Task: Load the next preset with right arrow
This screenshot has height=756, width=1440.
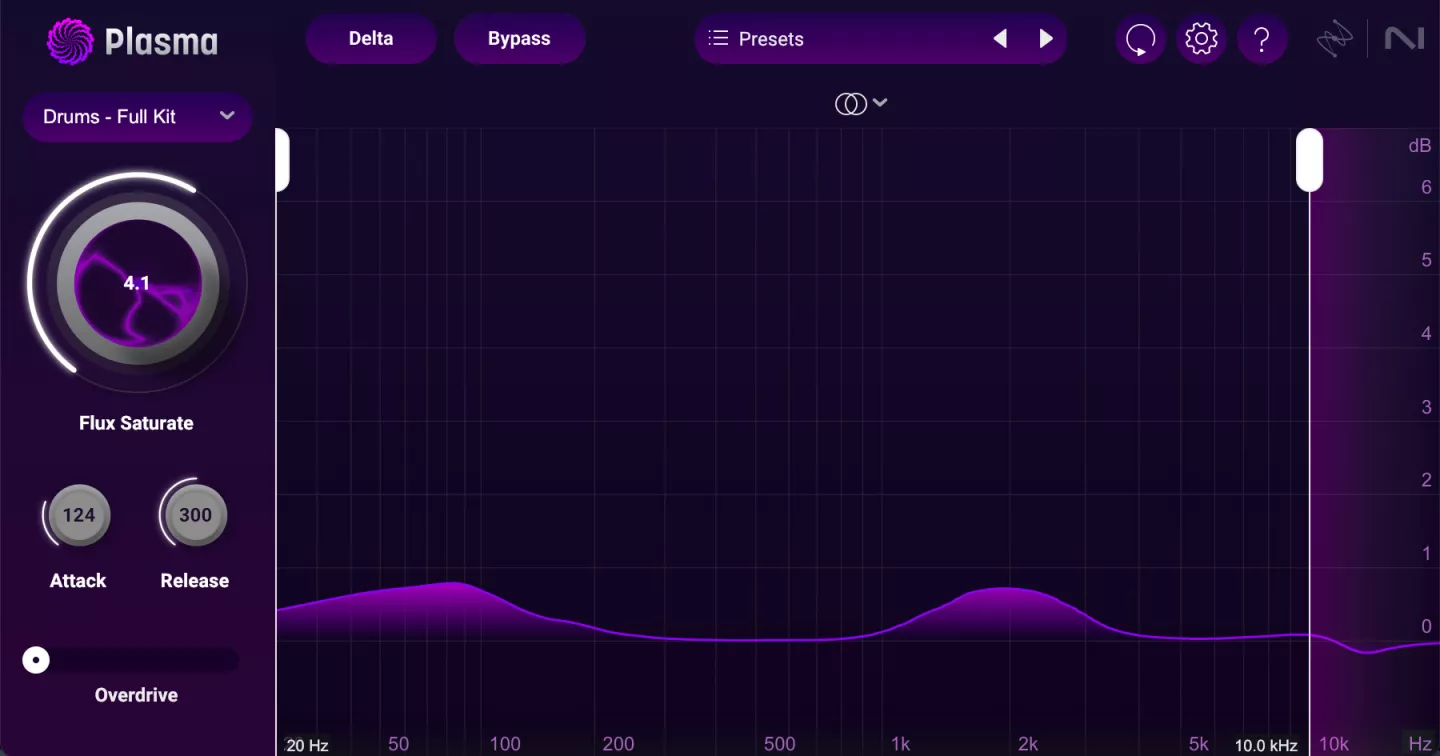Action: pyautogui.click(x=1046, y=39)
